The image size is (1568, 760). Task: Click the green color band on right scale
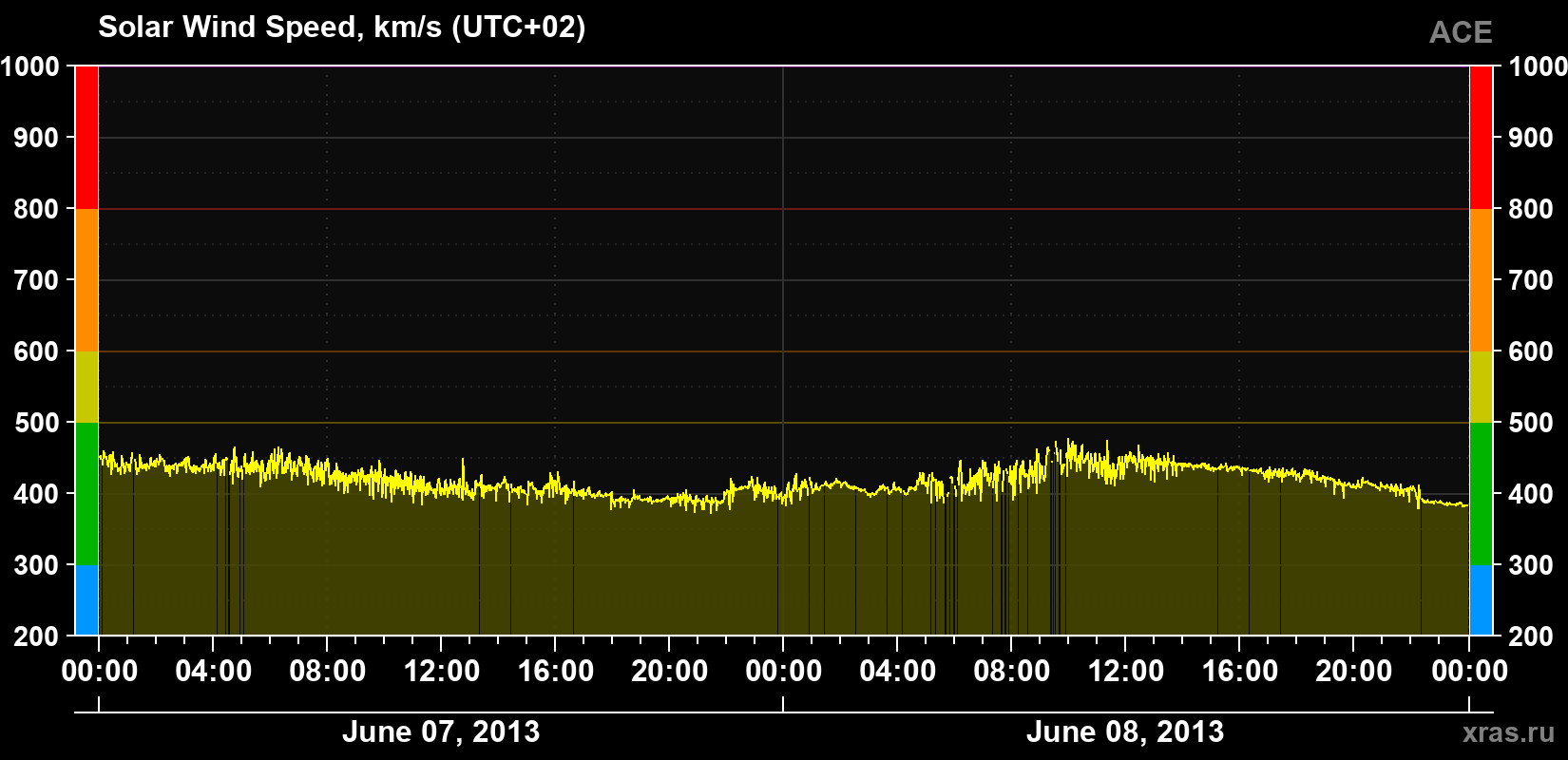click(1481, 494)
